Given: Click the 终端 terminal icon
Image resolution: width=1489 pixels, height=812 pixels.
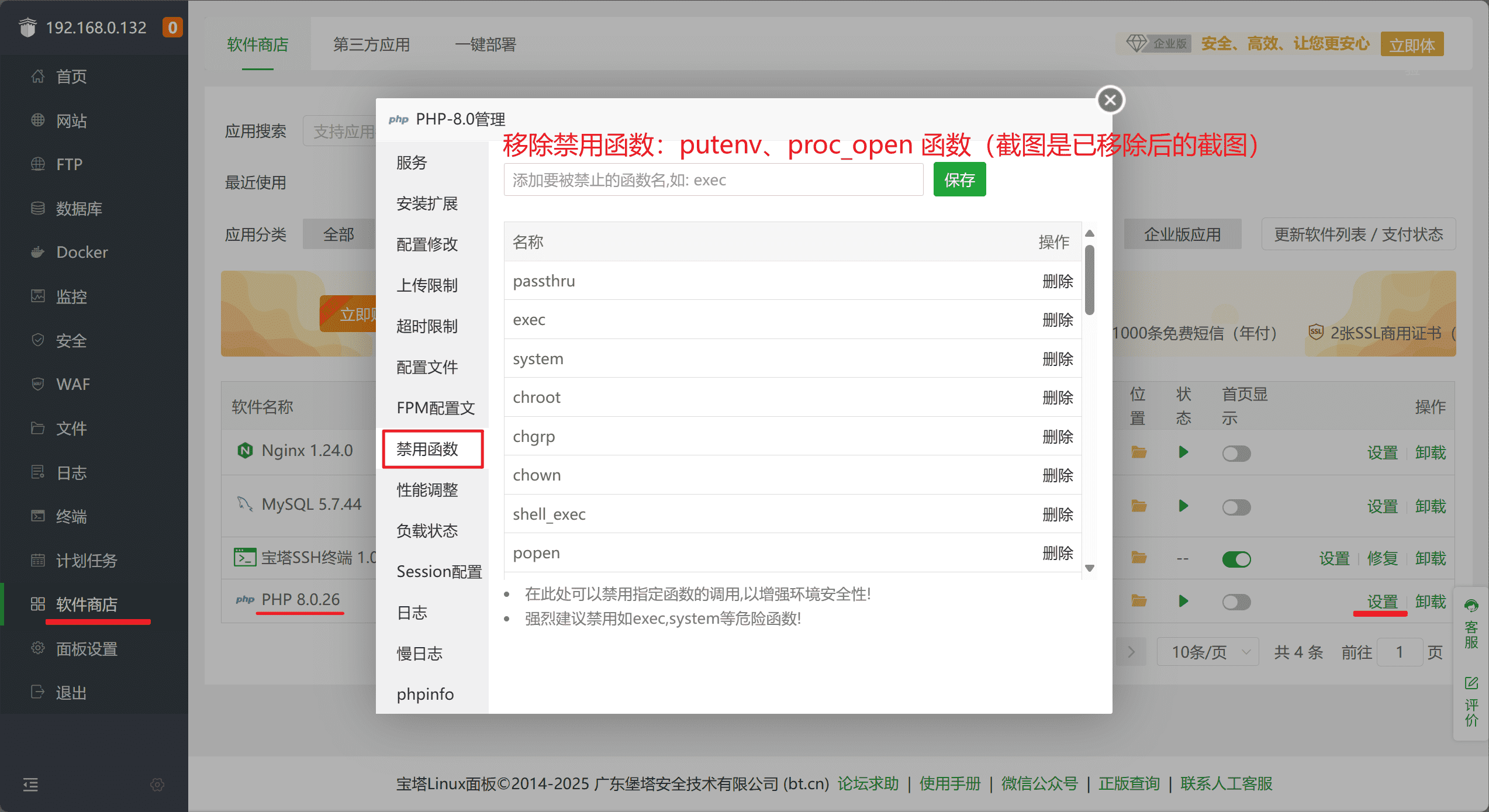Looking at the screenshot, I should 38,516.
